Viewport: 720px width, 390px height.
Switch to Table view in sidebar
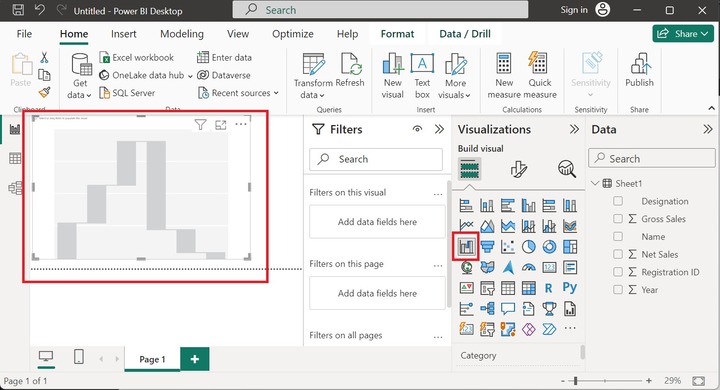point(15,159)
